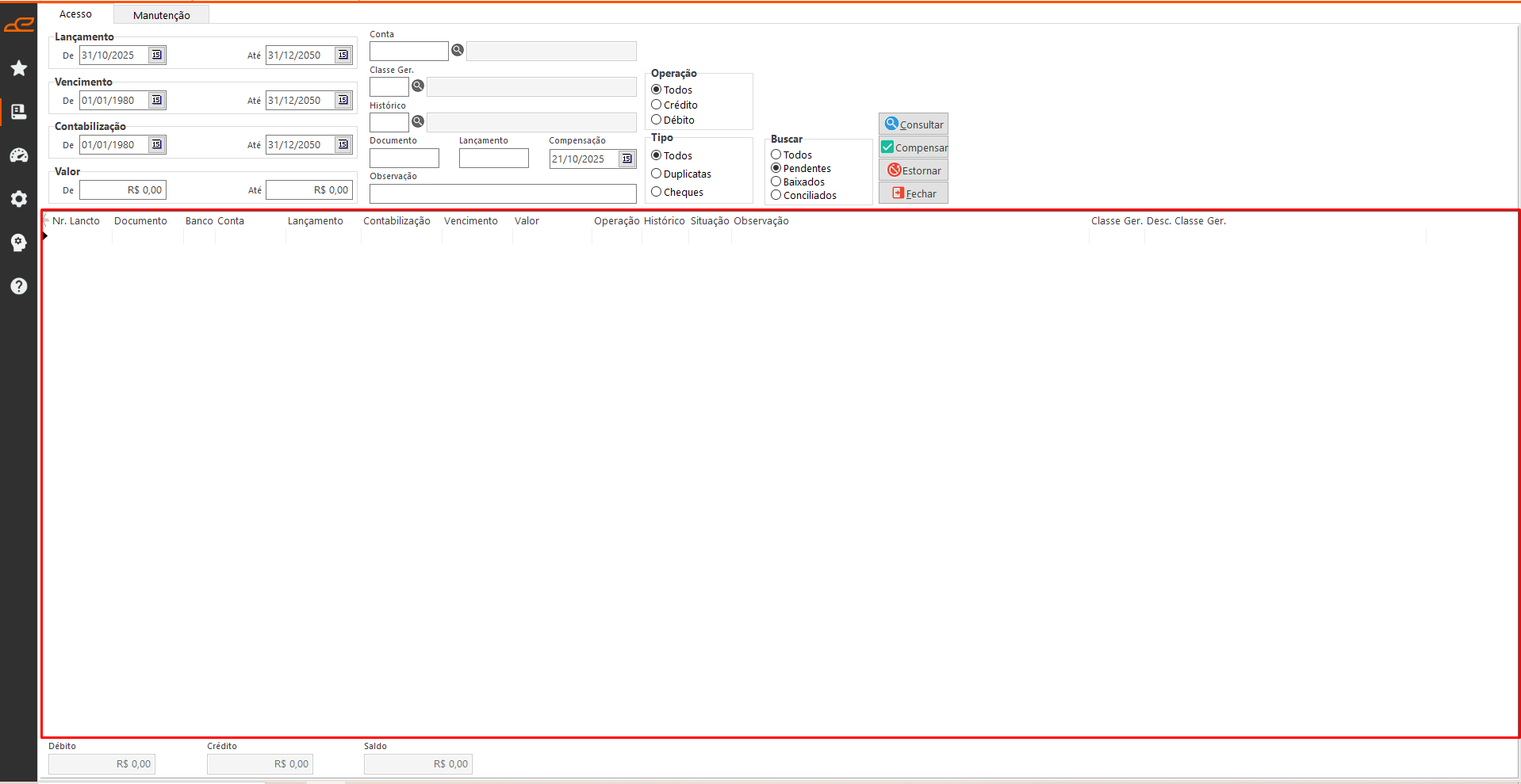Click the Classe Ger. lookup magnifier
Image resolution: width=1521 pixels, height=784 pixels.
point(418,86)
